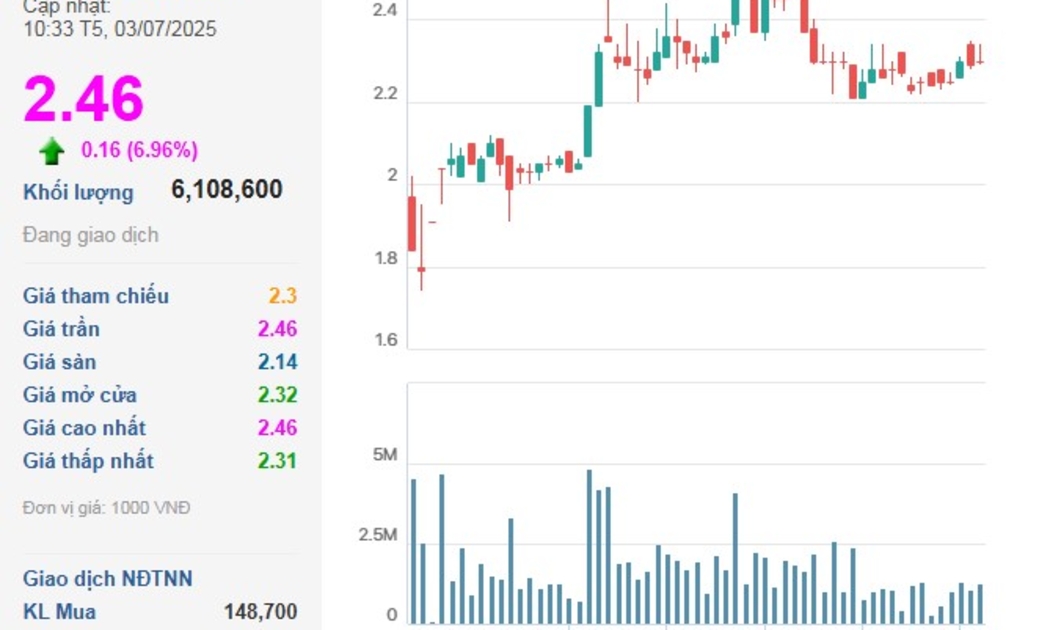
Task: Click the Đơn vị giá: 1000 VNĐ note
Action: [x=106, y=508]
